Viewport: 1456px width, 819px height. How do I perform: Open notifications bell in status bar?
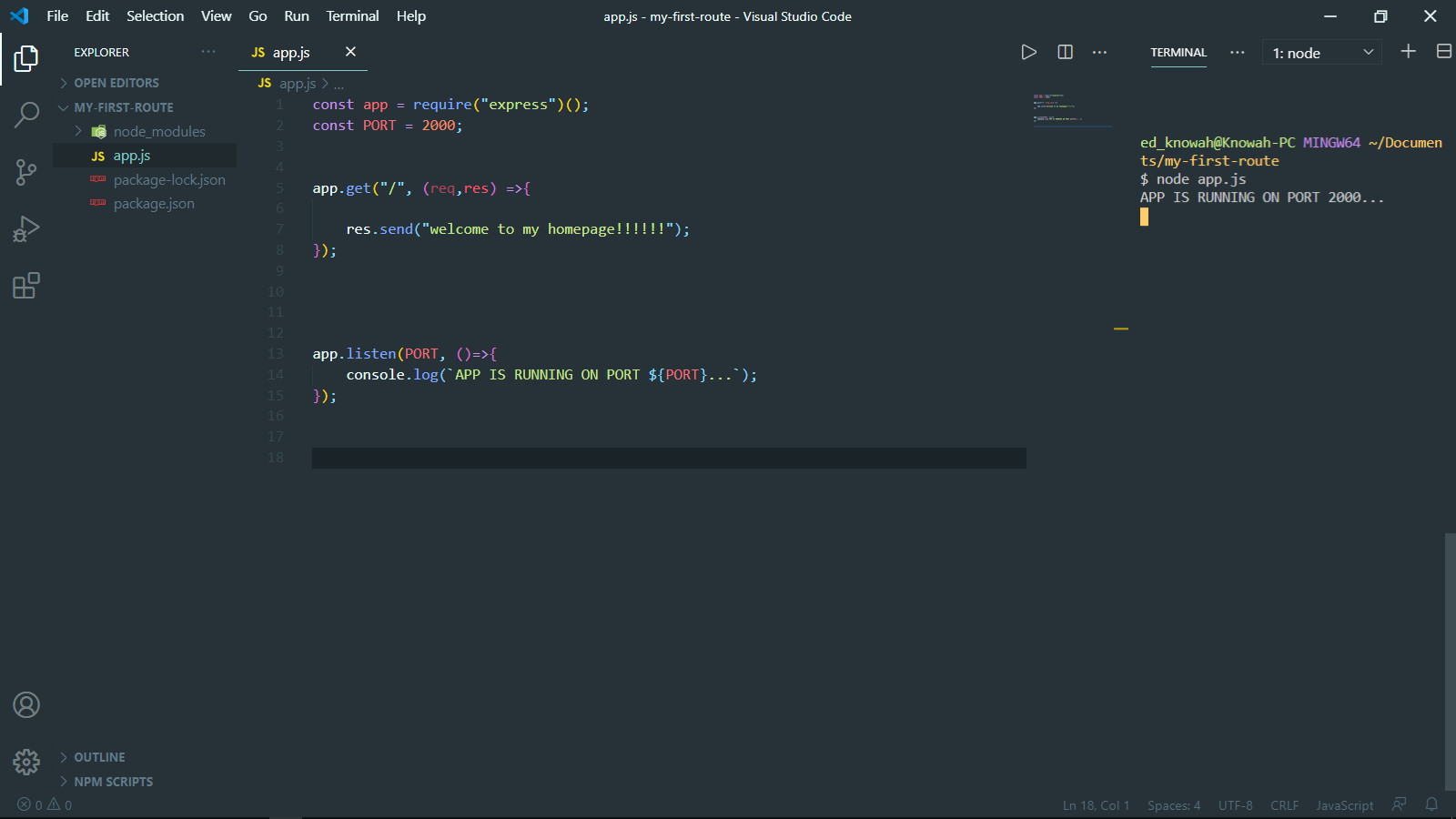[1431, 804]
